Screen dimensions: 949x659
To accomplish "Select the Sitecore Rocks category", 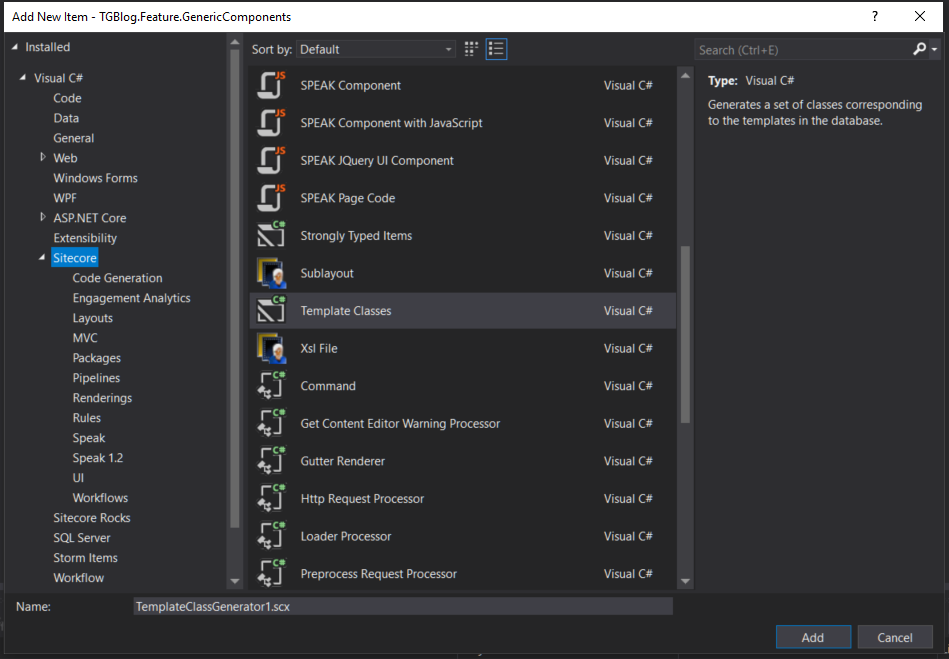I will (x=91, y=517).
